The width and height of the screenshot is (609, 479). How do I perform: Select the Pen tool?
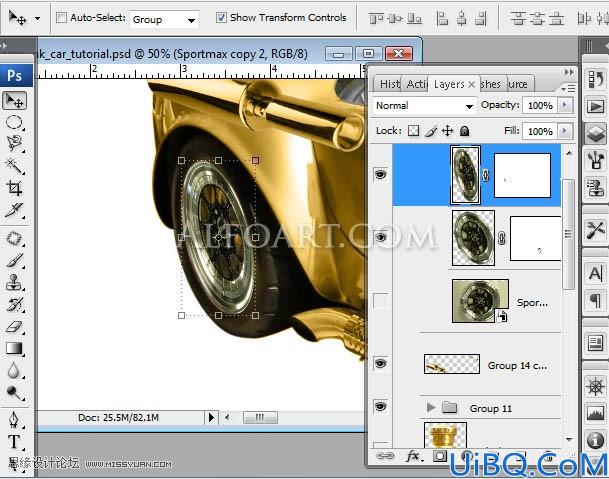[x=14, y=420]
